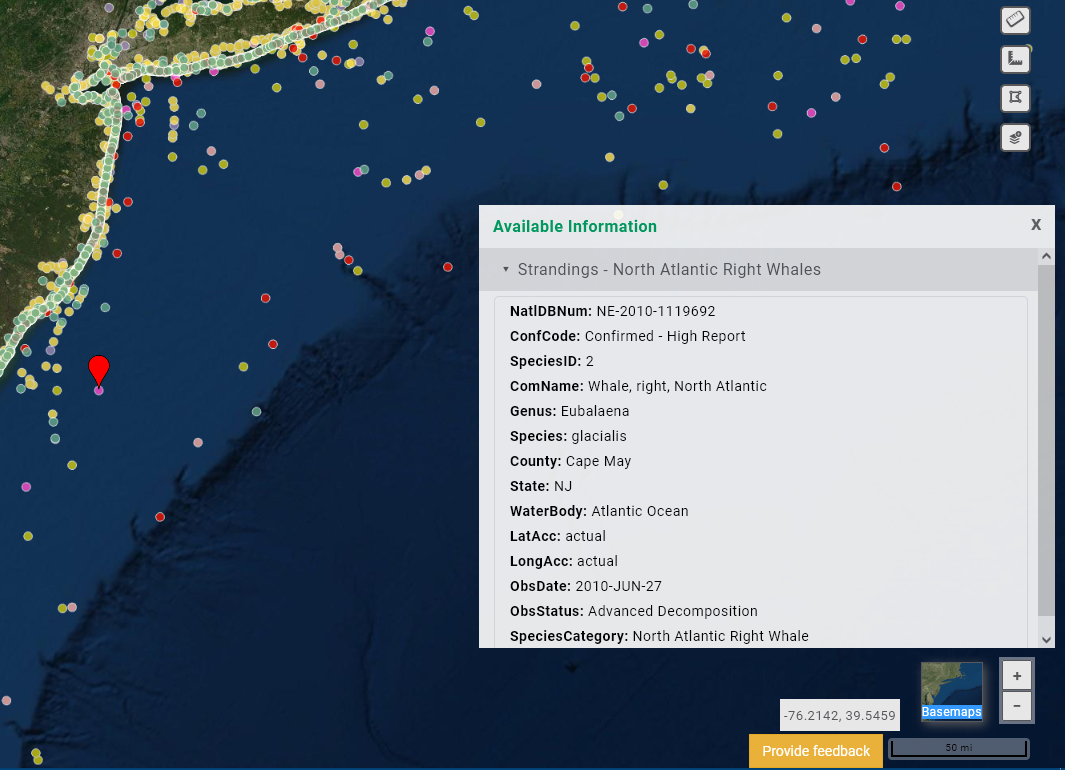Screen dimensions: 1065x770
Task: Collapse the Strandings - North Atlantic Right Whales section
Action: point(506,270)
